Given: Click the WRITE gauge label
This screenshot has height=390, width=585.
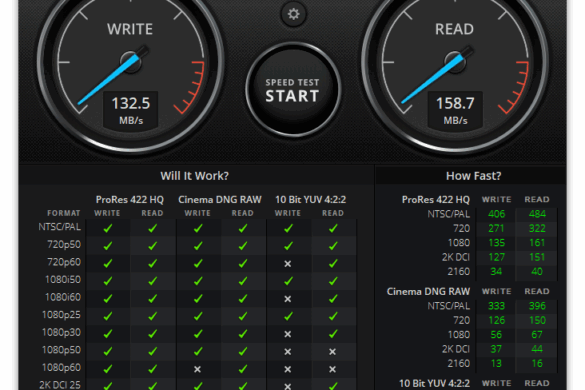Looking at the screenshot, I should [130, 29].
